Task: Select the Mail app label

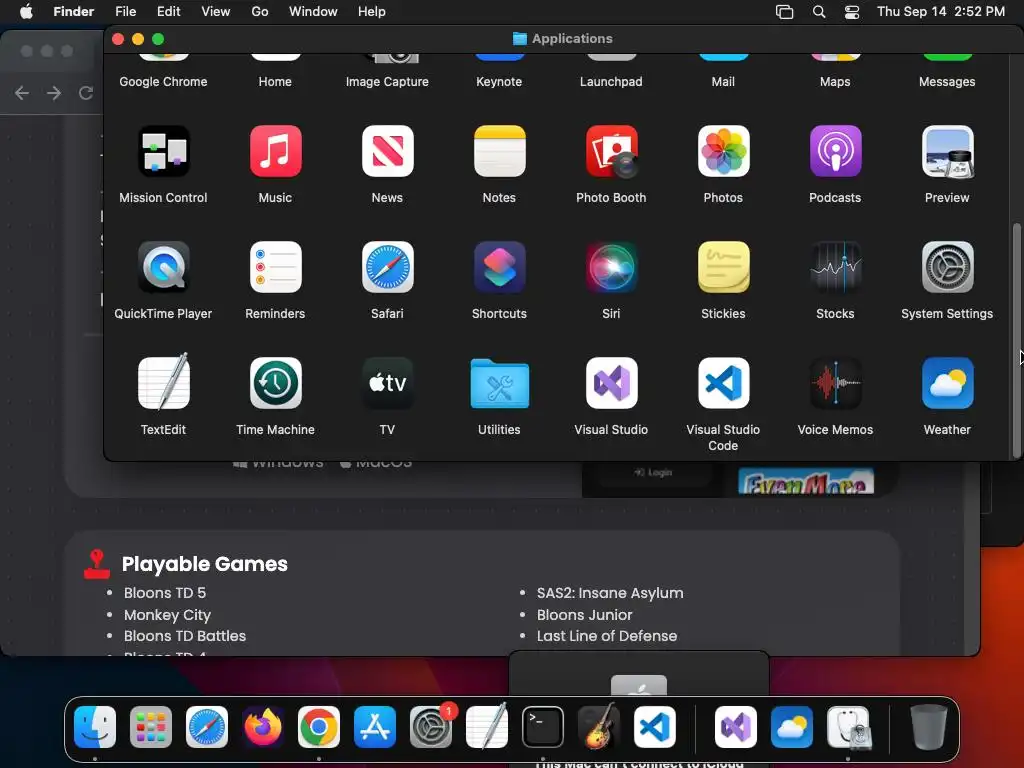Action: [723, 82]
